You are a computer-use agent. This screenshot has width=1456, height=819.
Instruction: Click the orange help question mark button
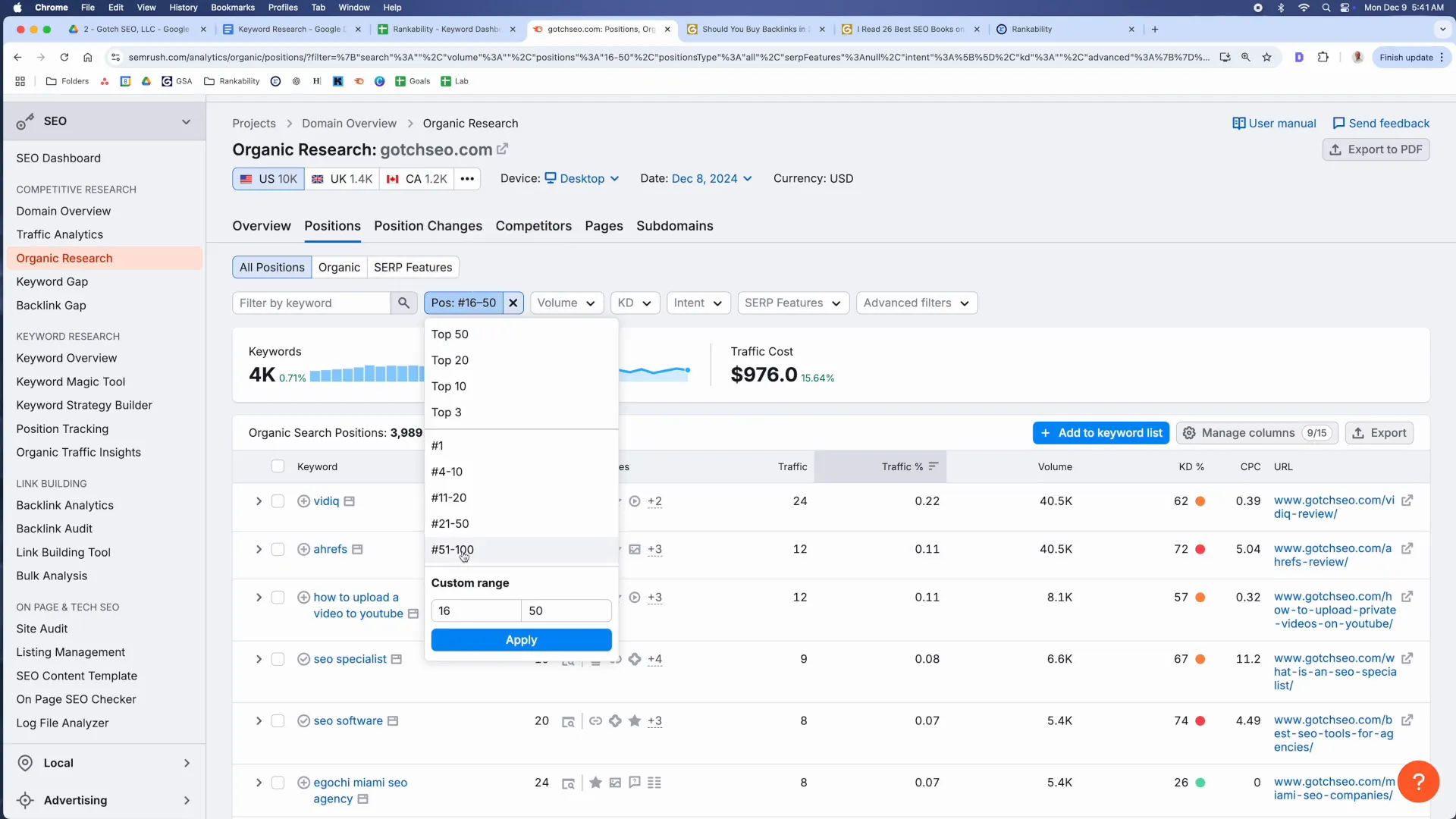click(x=1418, y=781)
